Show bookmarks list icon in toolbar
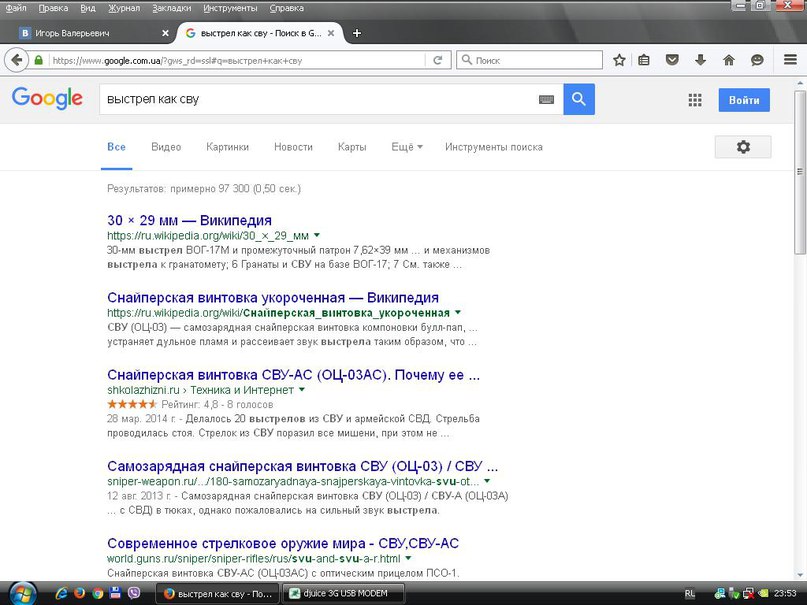 click(643, 60)
